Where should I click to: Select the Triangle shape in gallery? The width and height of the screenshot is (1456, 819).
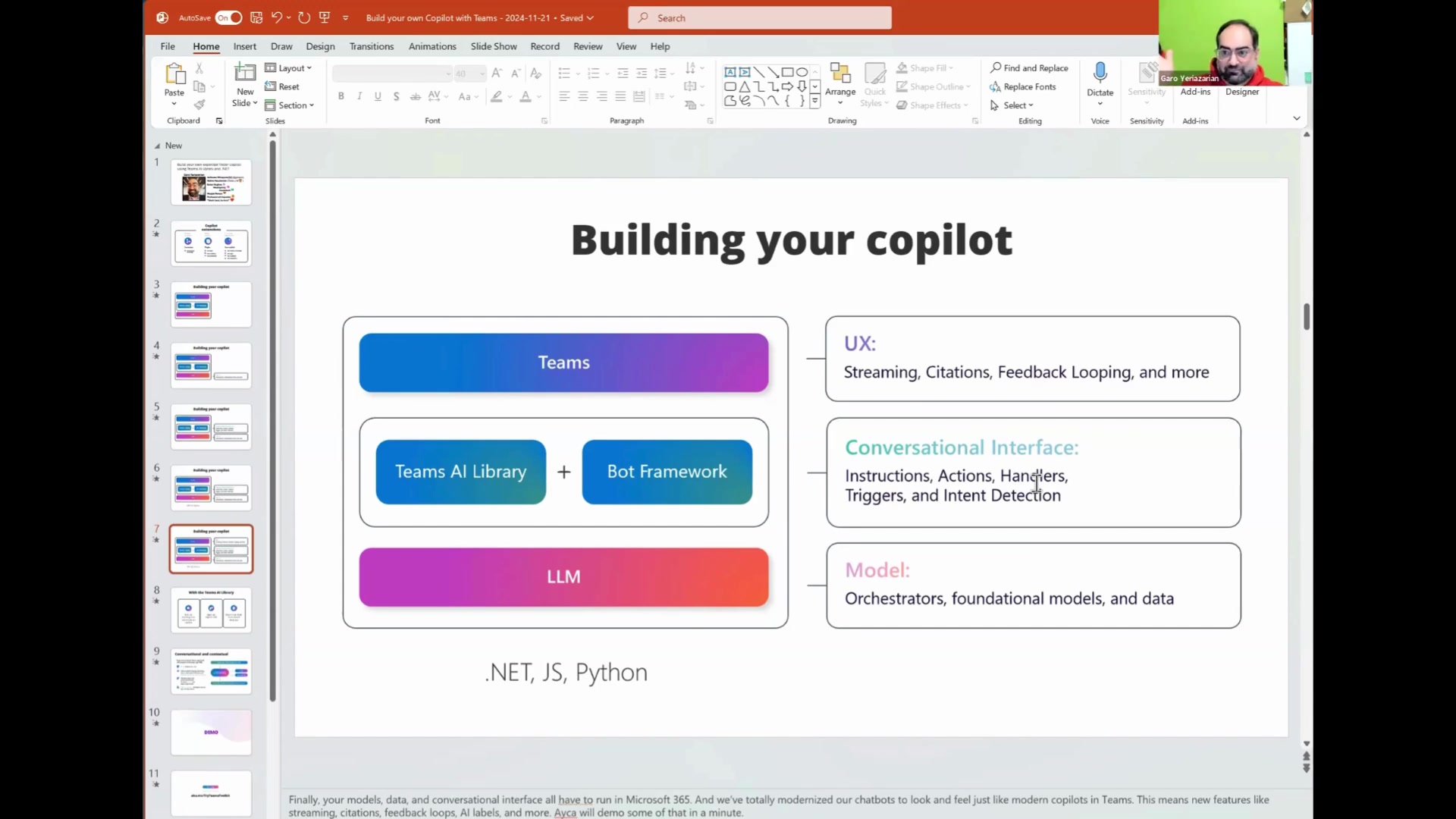tap(744, 86)
